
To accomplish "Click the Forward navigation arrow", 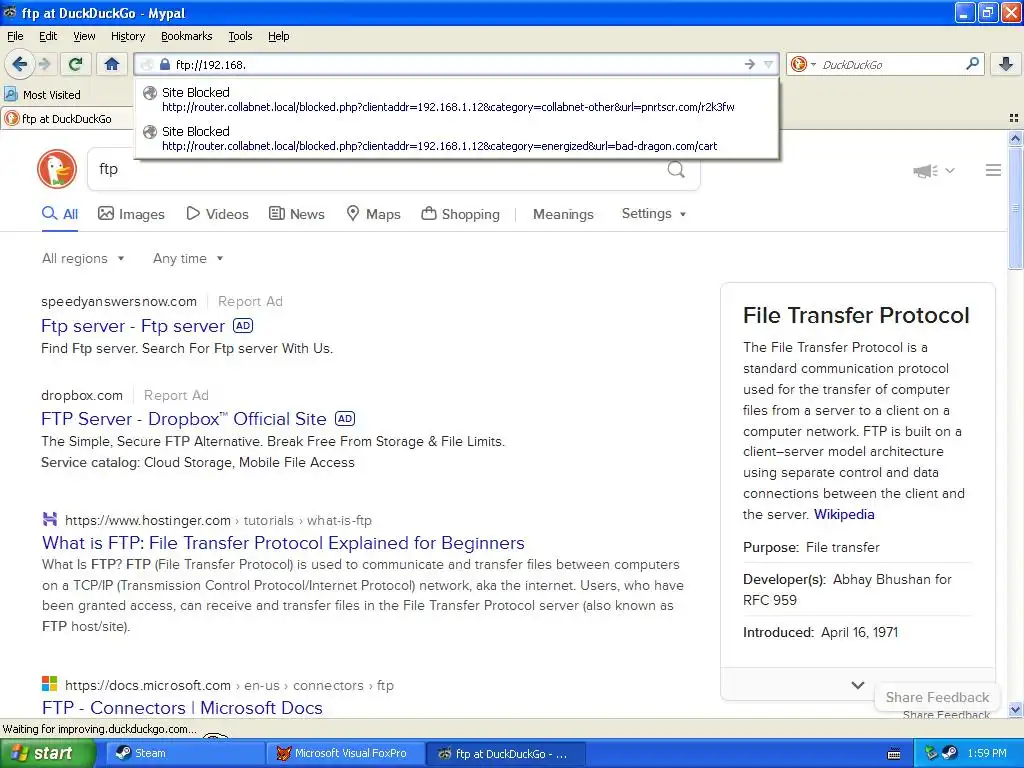I will tap(44, 64).
